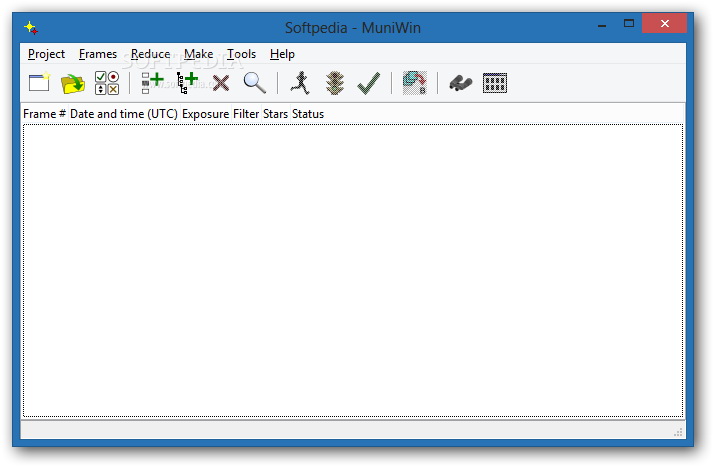The image size is (714, 467).
Task: Open frame preview with the magnifying glass icon
Action: [x=255, y=83]
